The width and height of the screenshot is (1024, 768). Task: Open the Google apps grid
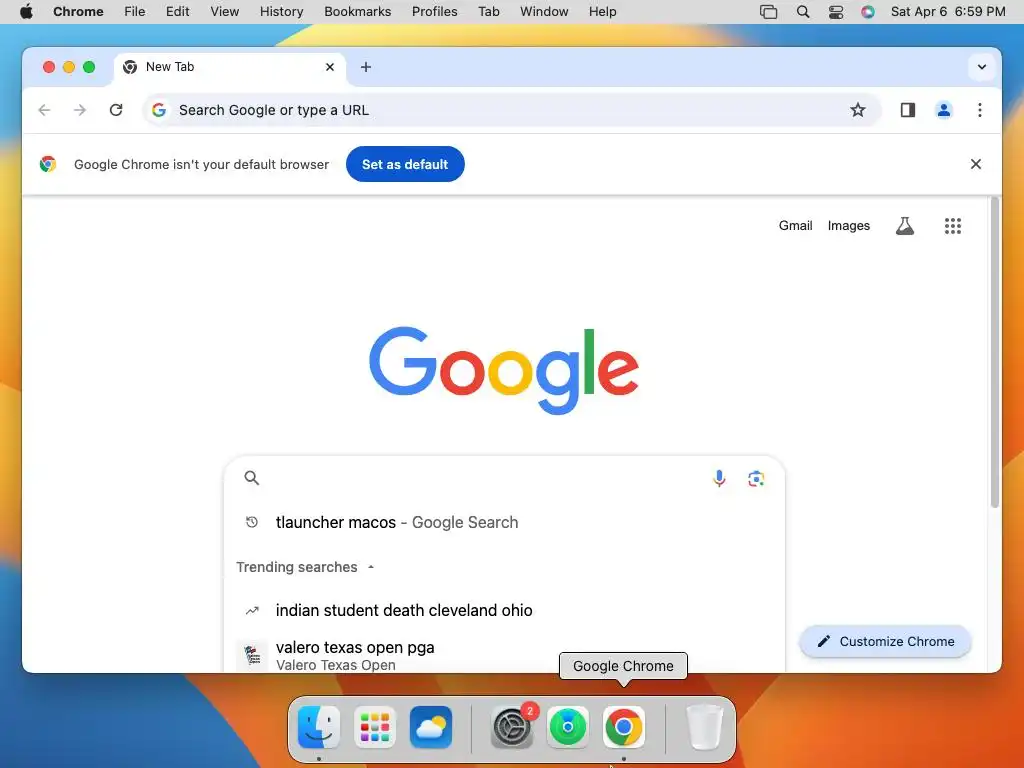point(953,226)
